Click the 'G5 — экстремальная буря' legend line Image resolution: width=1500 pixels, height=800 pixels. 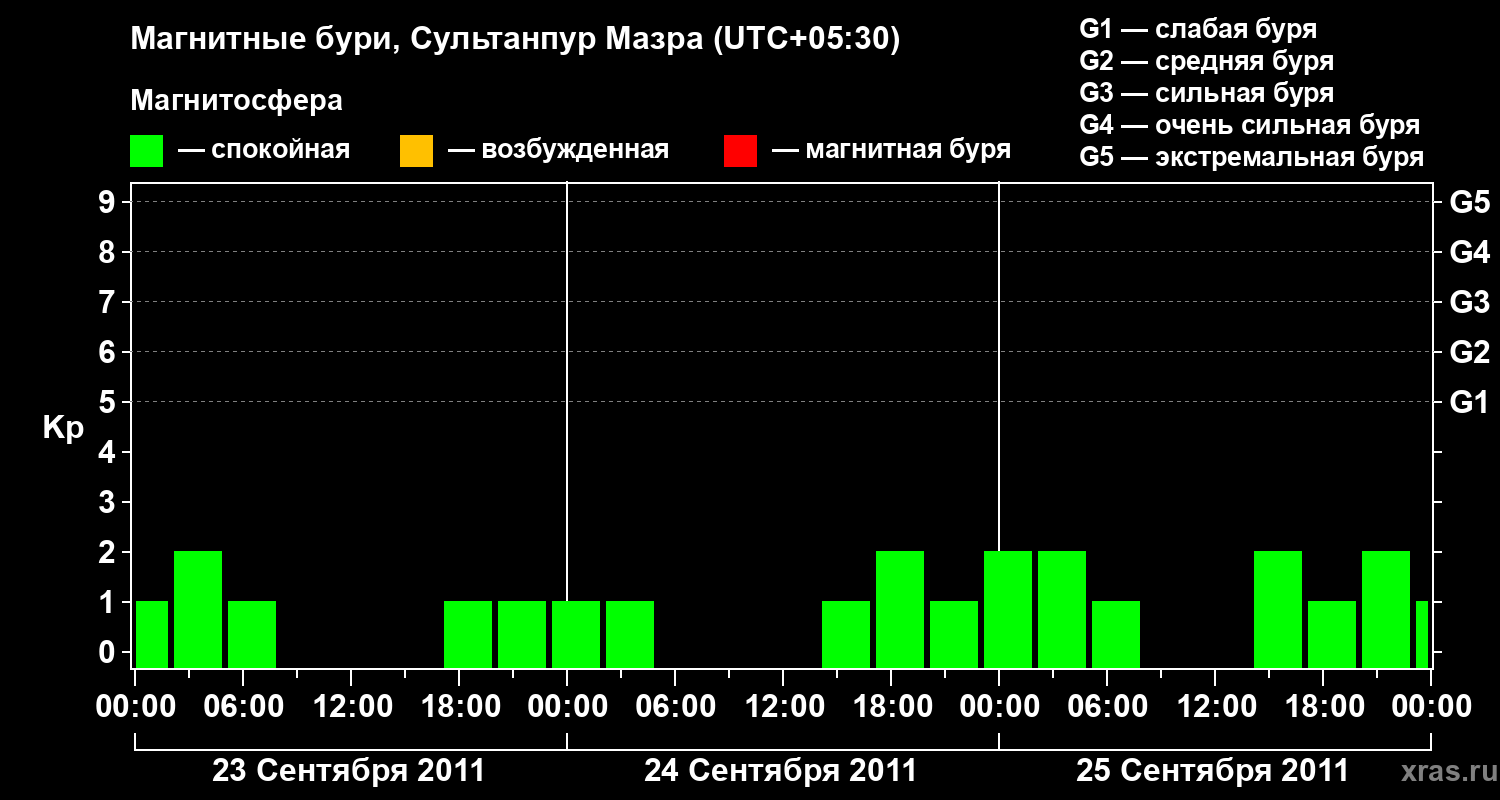pos(1251,157)
